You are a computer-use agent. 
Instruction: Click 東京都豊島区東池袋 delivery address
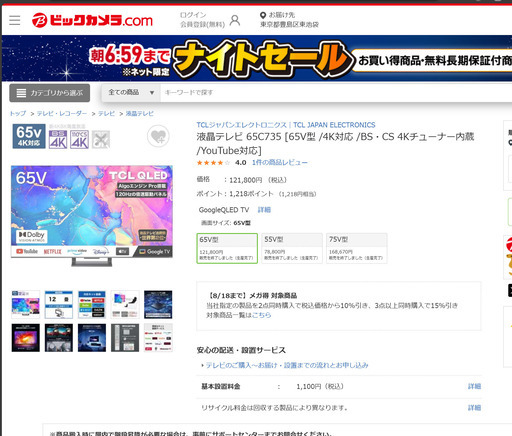pyautogui.click(x=289, y=24)
